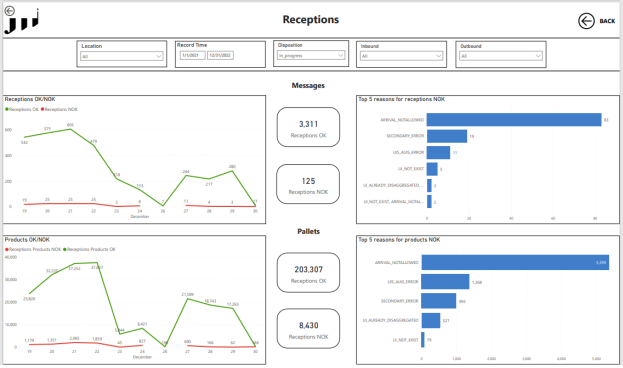Click the 605 peak data point label
The height and width of the screenshot is (368, 623).
tap(70, 125)
